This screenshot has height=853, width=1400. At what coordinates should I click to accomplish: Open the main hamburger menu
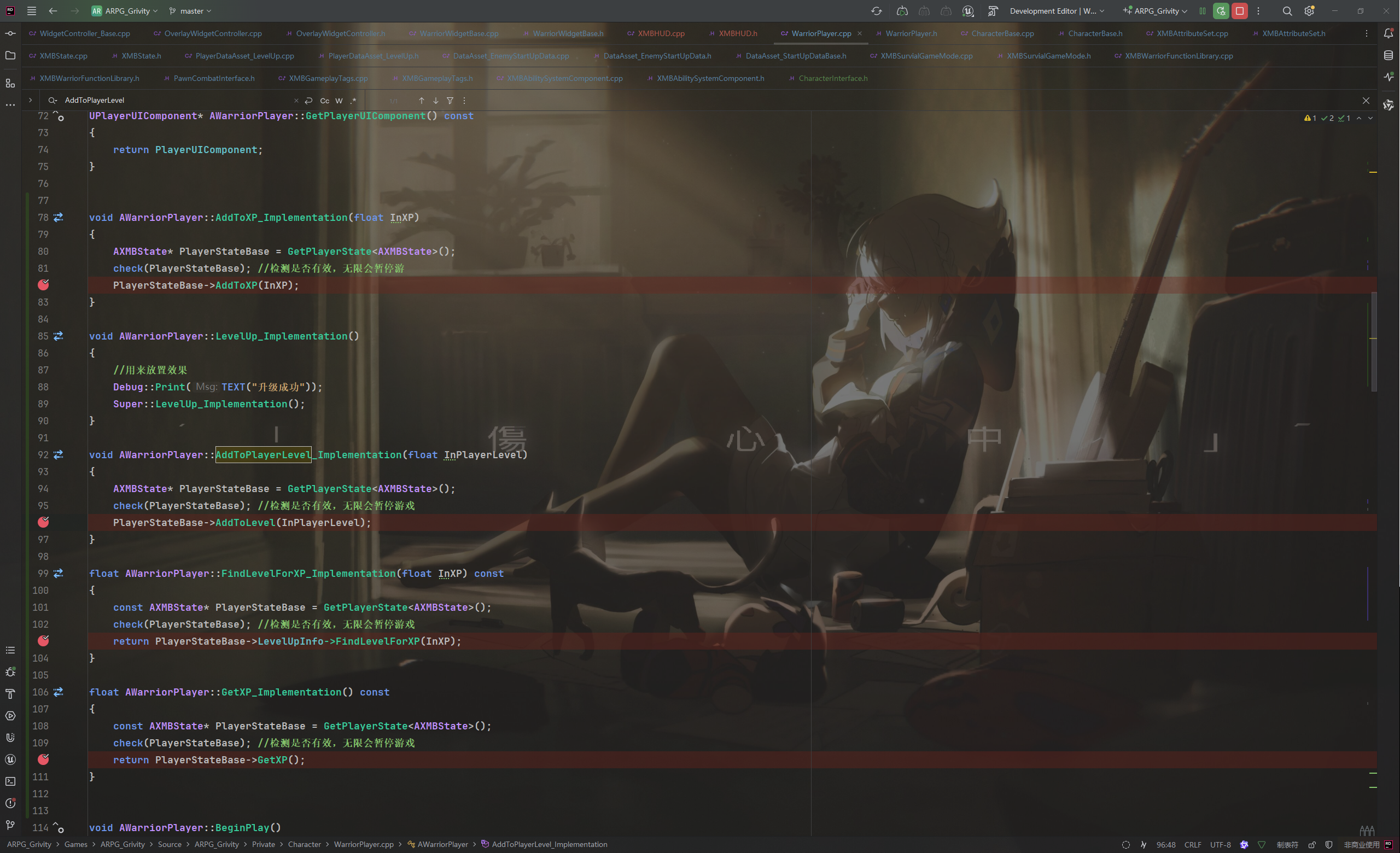[x=32, y=11]
